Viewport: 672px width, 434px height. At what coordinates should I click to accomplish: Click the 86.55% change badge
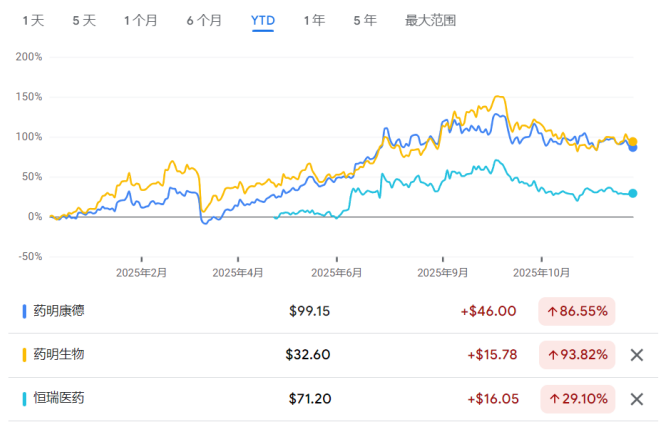(577, 311)
